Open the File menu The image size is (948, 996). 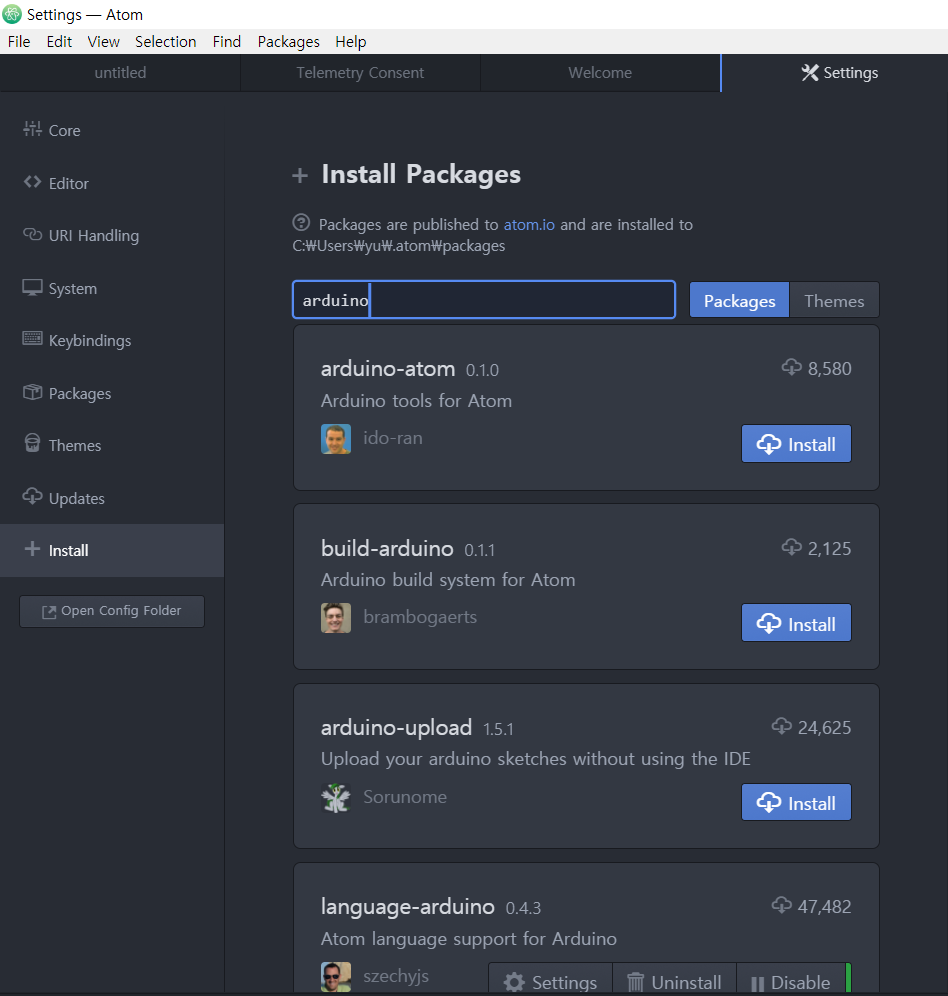[x=19, y=42]
